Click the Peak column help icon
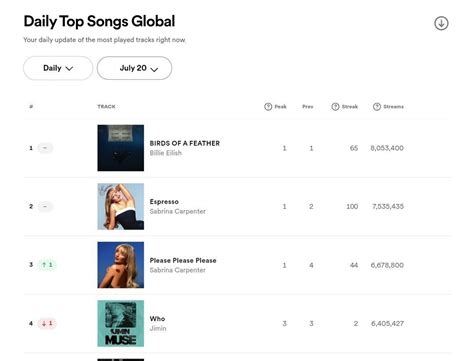Viewport: 474px width, 361px height. pos(268,107)
